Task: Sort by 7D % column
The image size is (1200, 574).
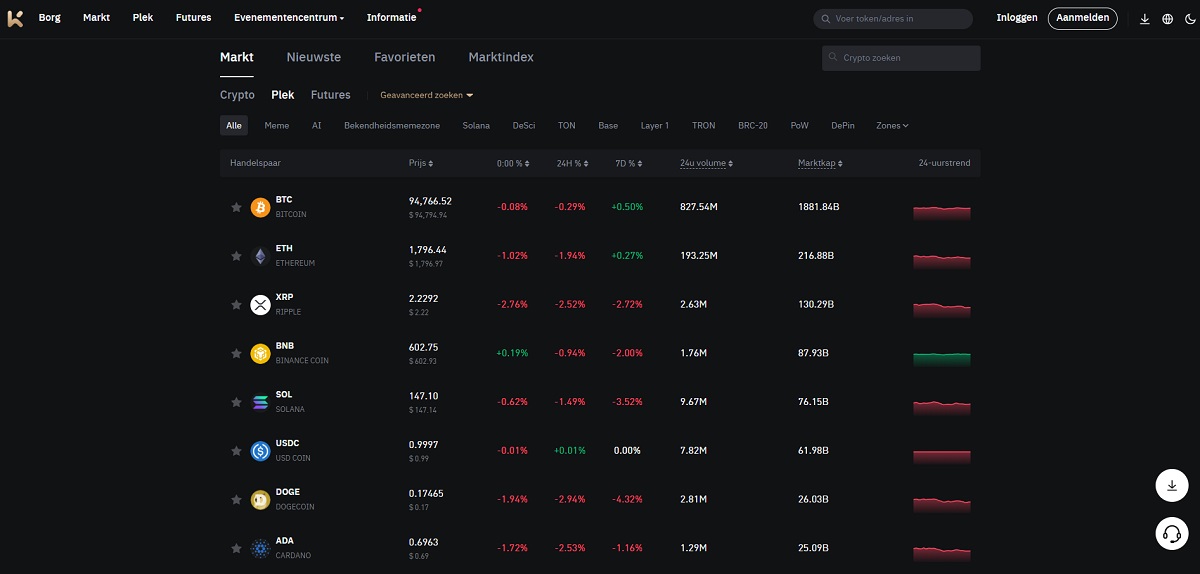Action: [630, 163]
